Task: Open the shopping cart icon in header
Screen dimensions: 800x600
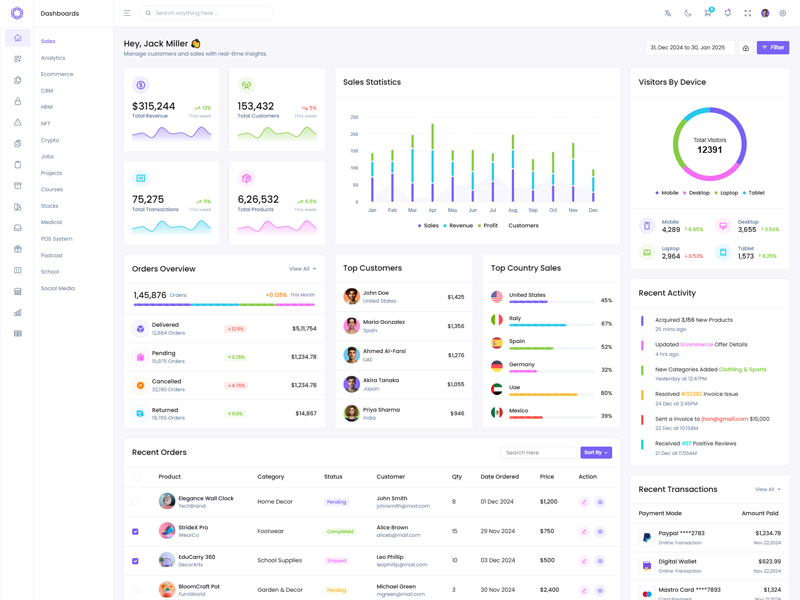Action: 707,13
